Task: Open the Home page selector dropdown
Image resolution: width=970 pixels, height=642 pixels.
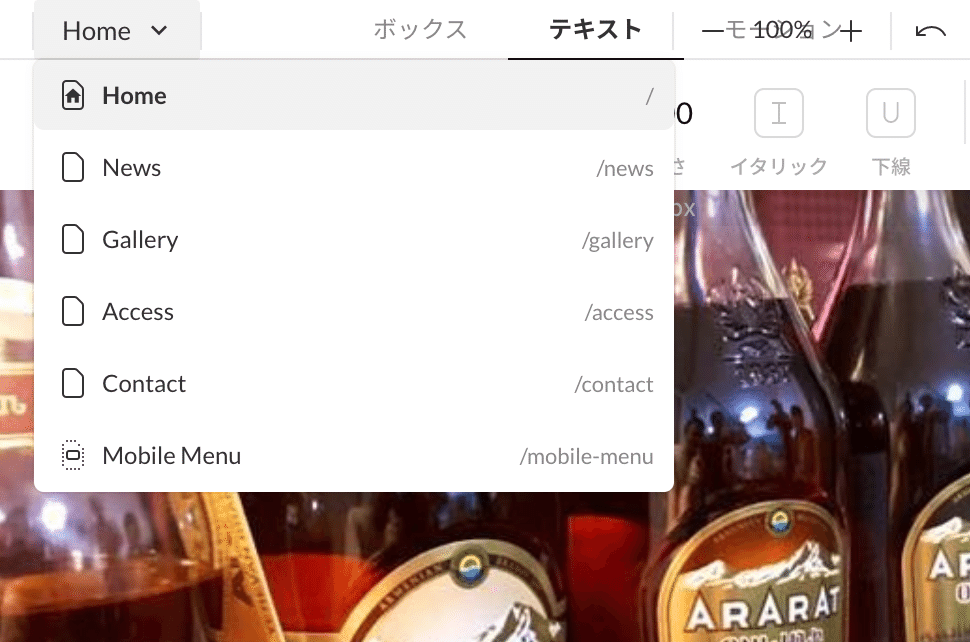Action: (x=116, y=30)
